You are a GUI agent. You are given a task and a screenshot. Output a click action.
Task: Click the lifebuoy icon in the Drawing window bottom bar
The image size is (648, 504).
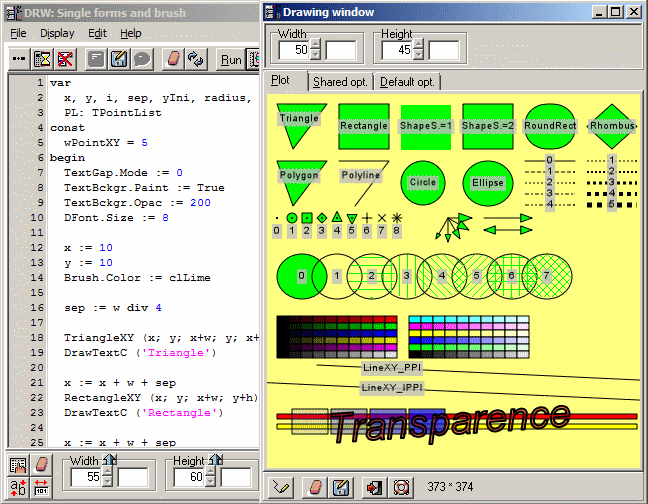coord(402,487)
